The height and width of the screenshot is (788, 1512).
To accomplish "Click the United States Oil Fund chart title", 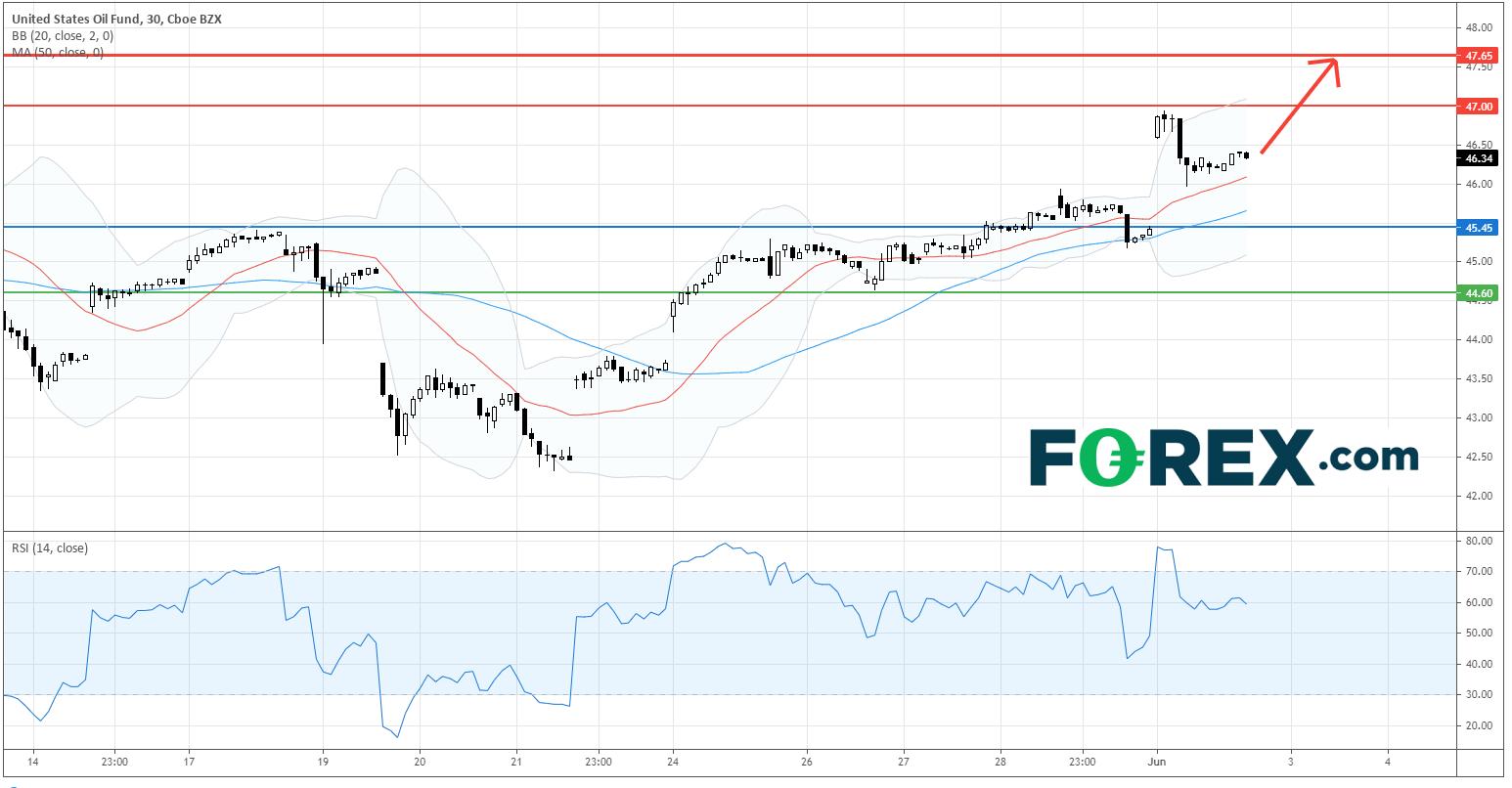I will click(x=115, y=19).
